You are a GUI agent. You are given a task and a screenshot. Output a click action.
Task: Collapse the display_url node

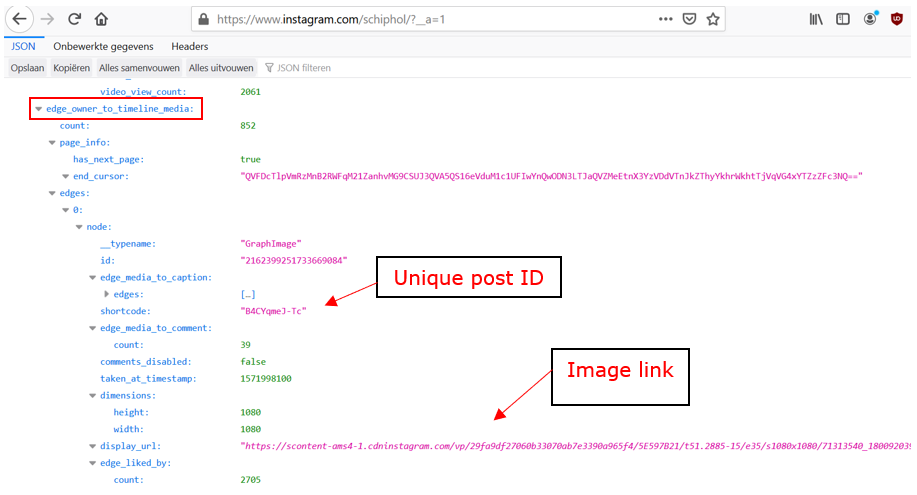click(92, 446)
